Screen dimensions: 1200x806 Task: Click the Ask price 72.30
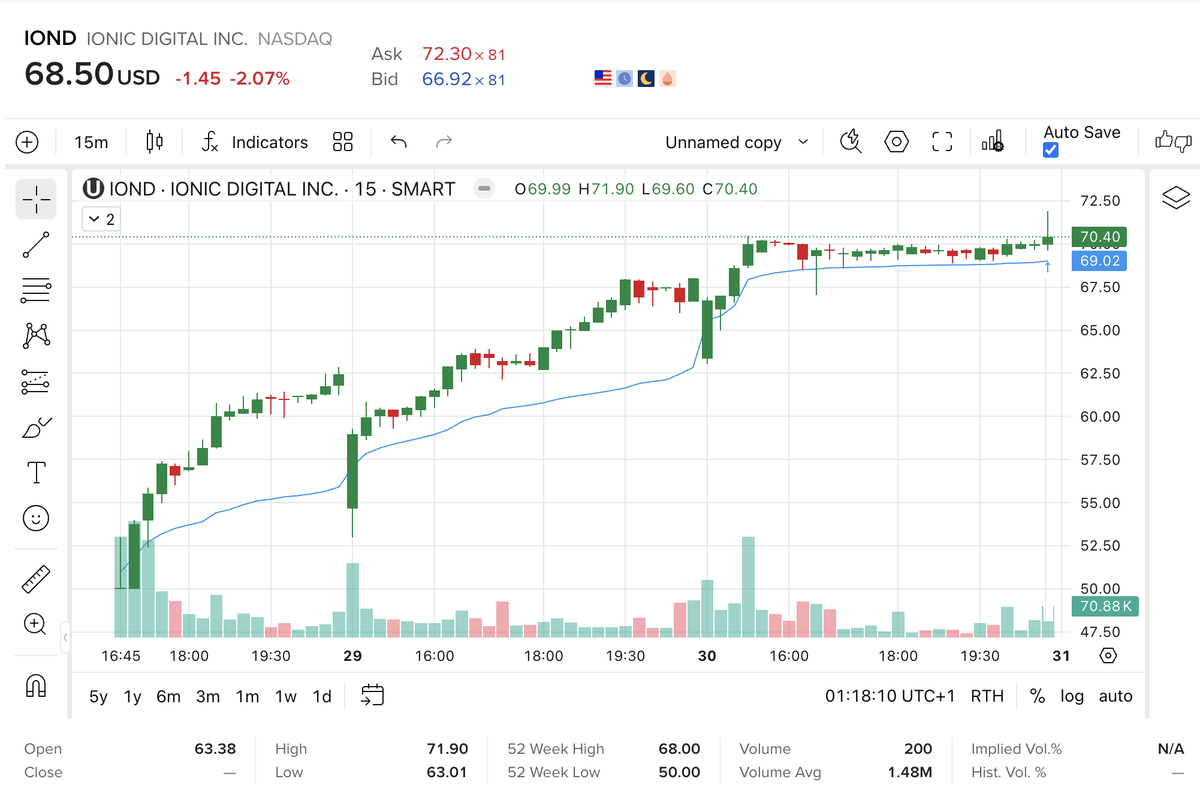[x=446, y=54]
